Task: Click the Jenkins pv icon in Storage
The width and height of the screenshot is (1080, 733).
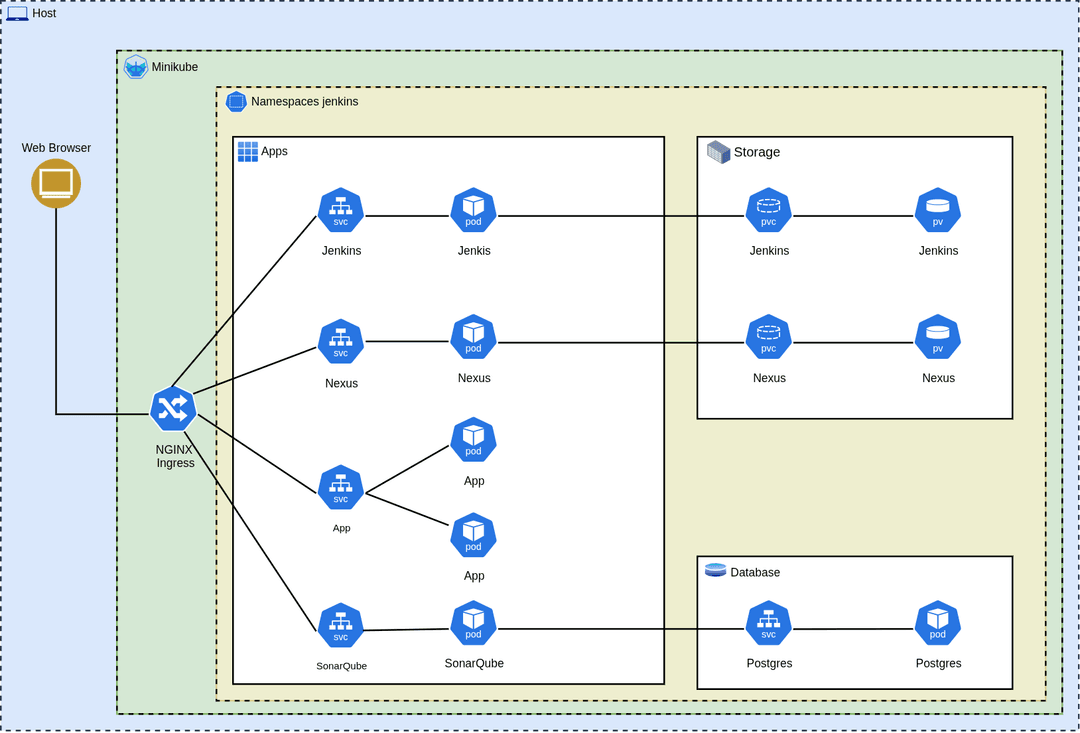Action: 937,210
